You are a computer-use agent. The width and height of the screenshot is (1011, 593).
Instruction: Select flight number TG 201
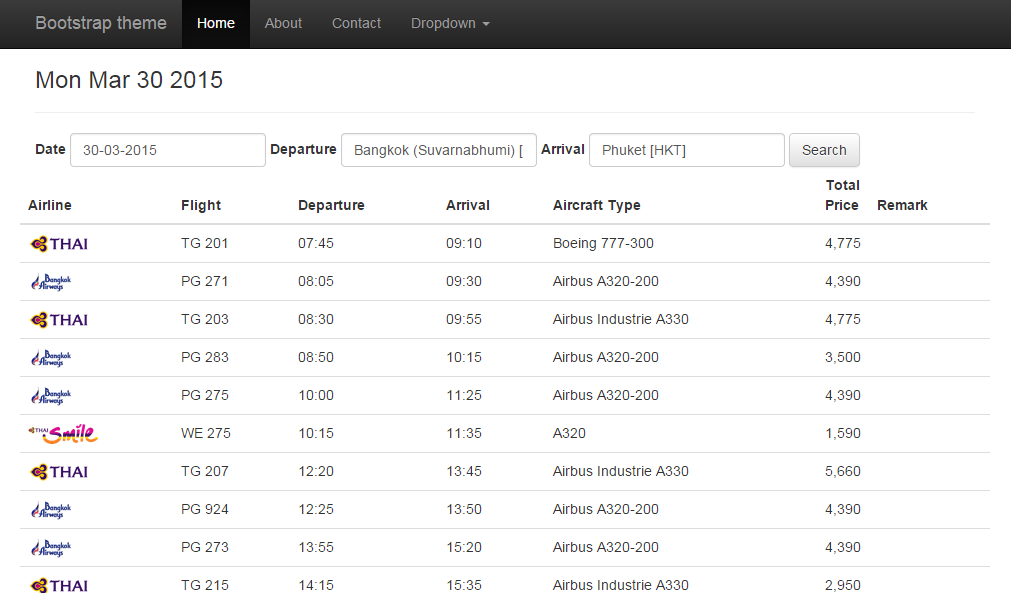pyautogui.click(x=204, y=243)
